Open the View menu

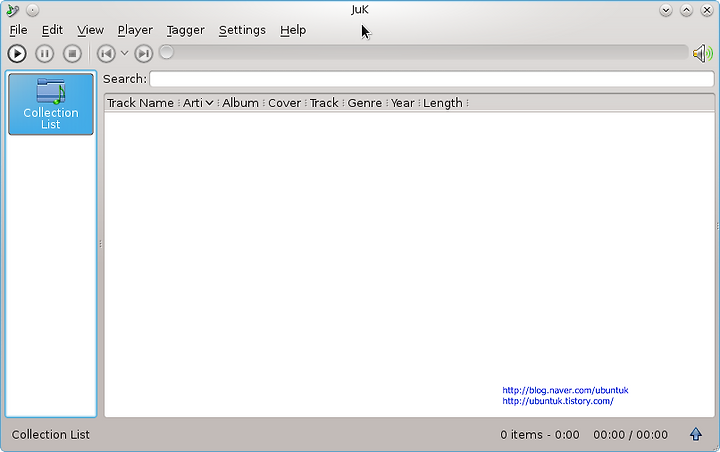pyautogui.click(x=90, y=30)
